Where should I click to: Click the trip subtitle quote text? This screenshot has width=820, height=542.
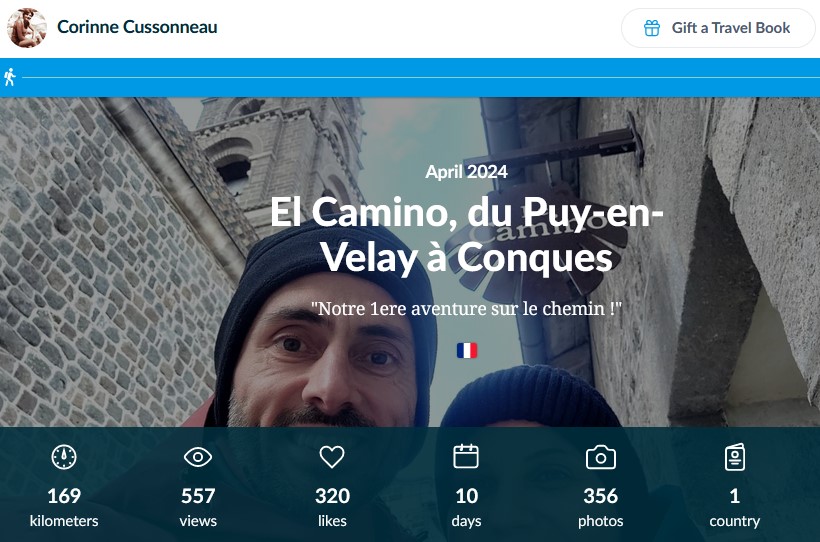click(466, 309)
